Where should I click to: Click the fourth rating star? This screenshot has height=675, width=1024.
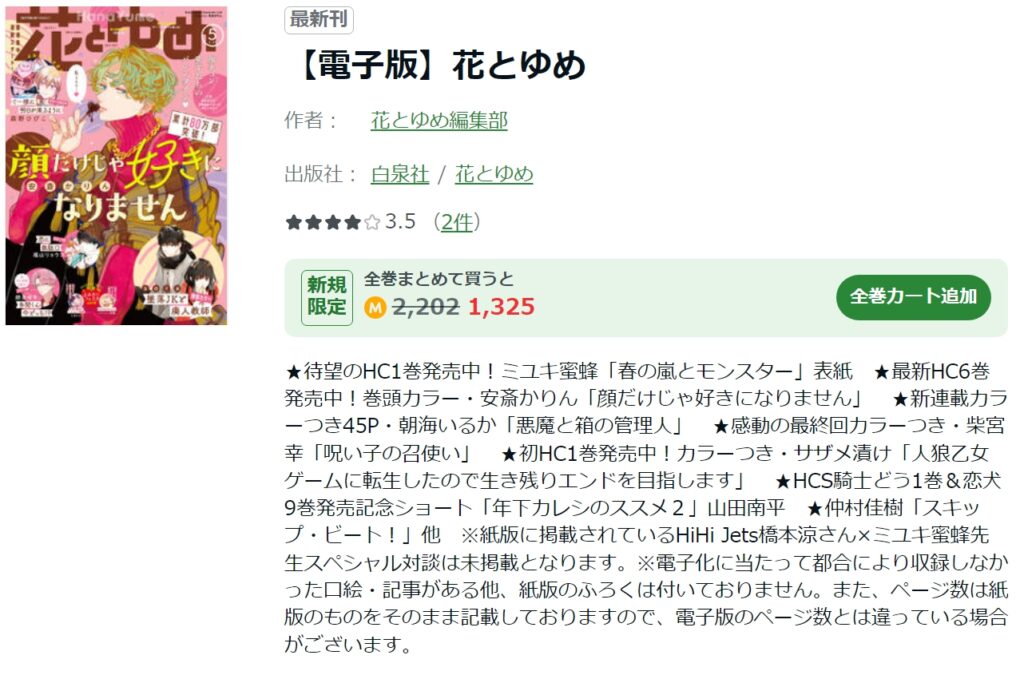pyautogui.click(x=353, y=223)
